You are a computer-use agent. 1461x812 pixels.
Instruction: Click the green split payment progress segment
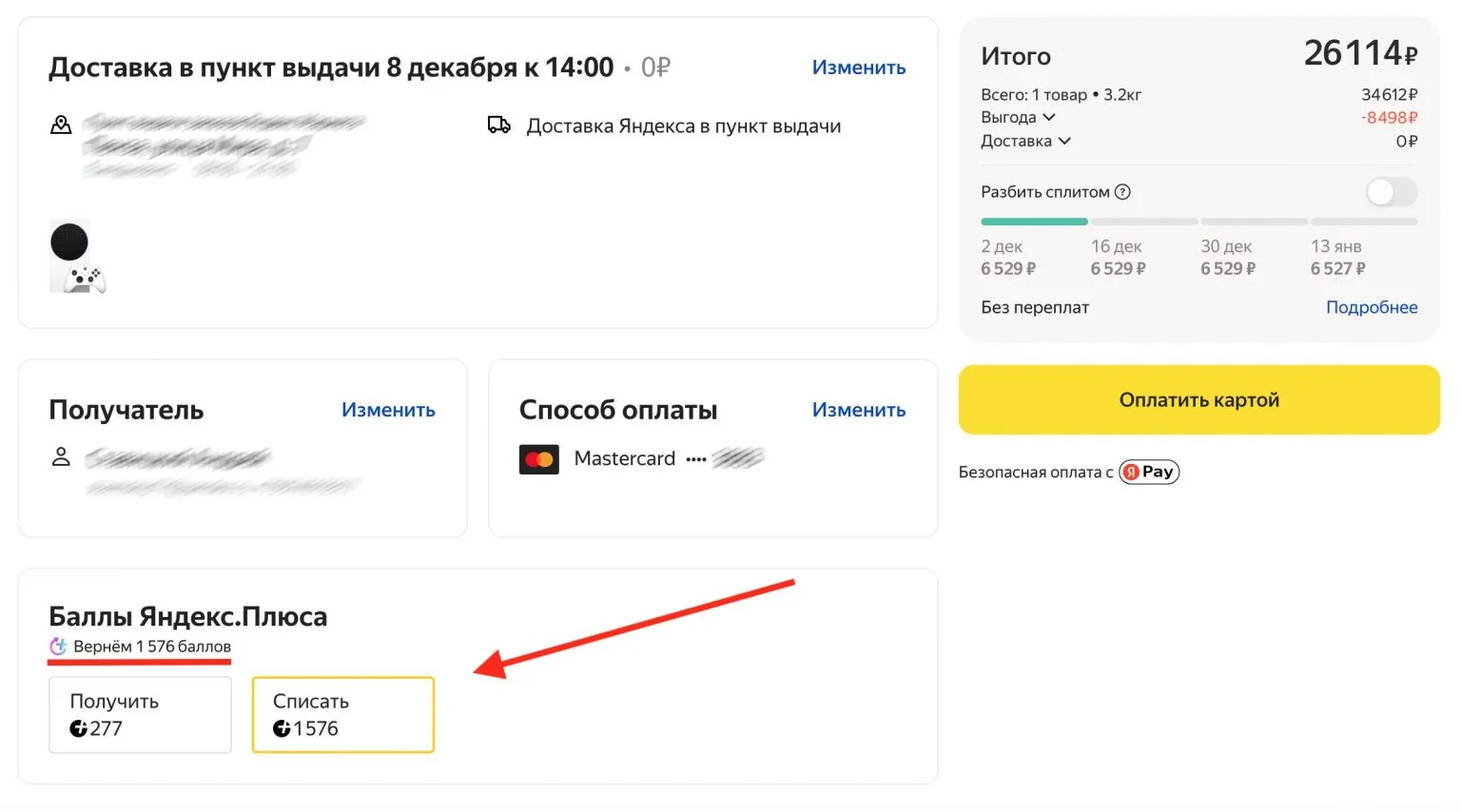1034,222
